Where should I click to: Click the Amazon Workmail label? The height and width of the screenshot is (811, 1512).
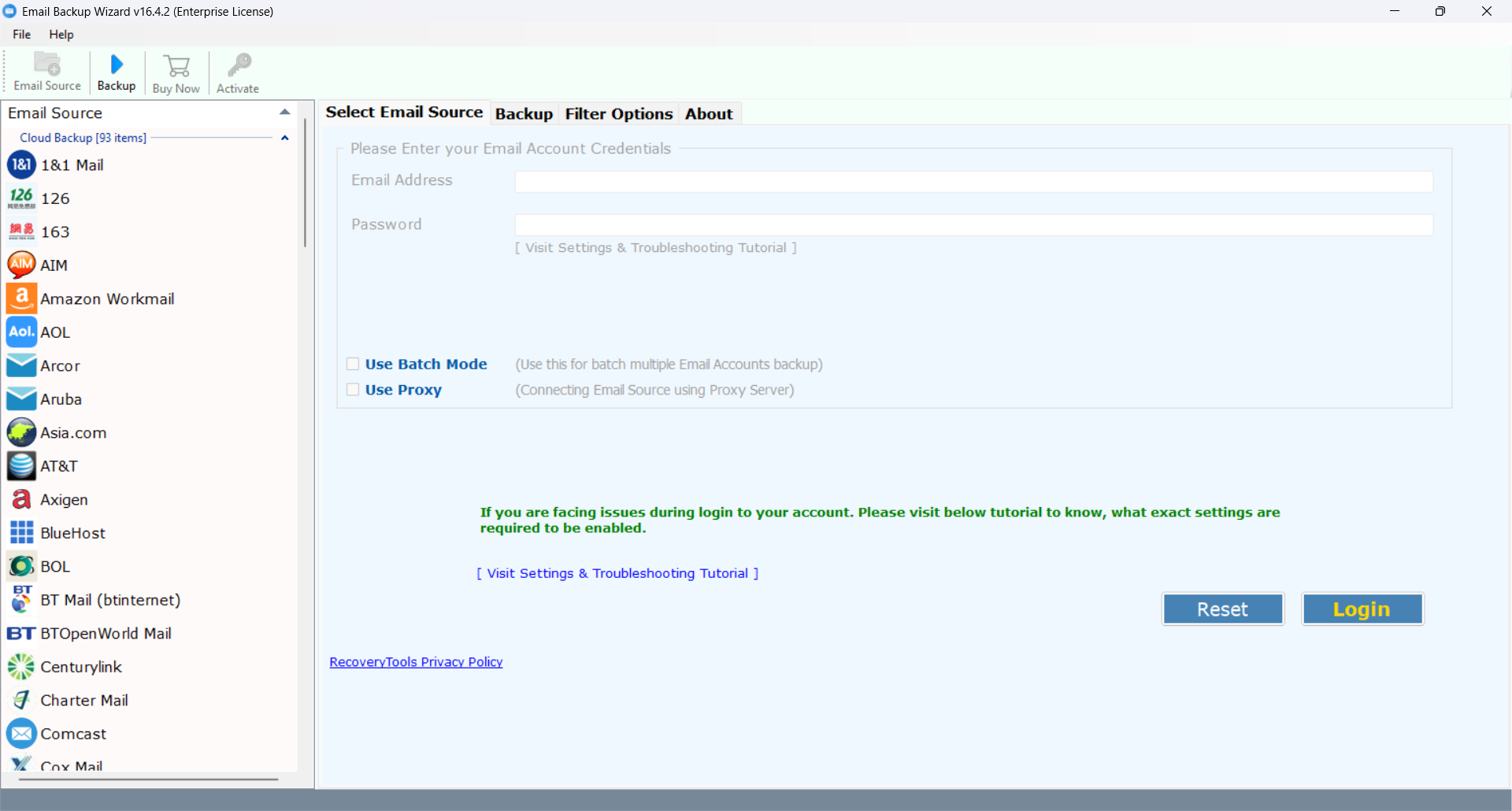tap(107, 299)
